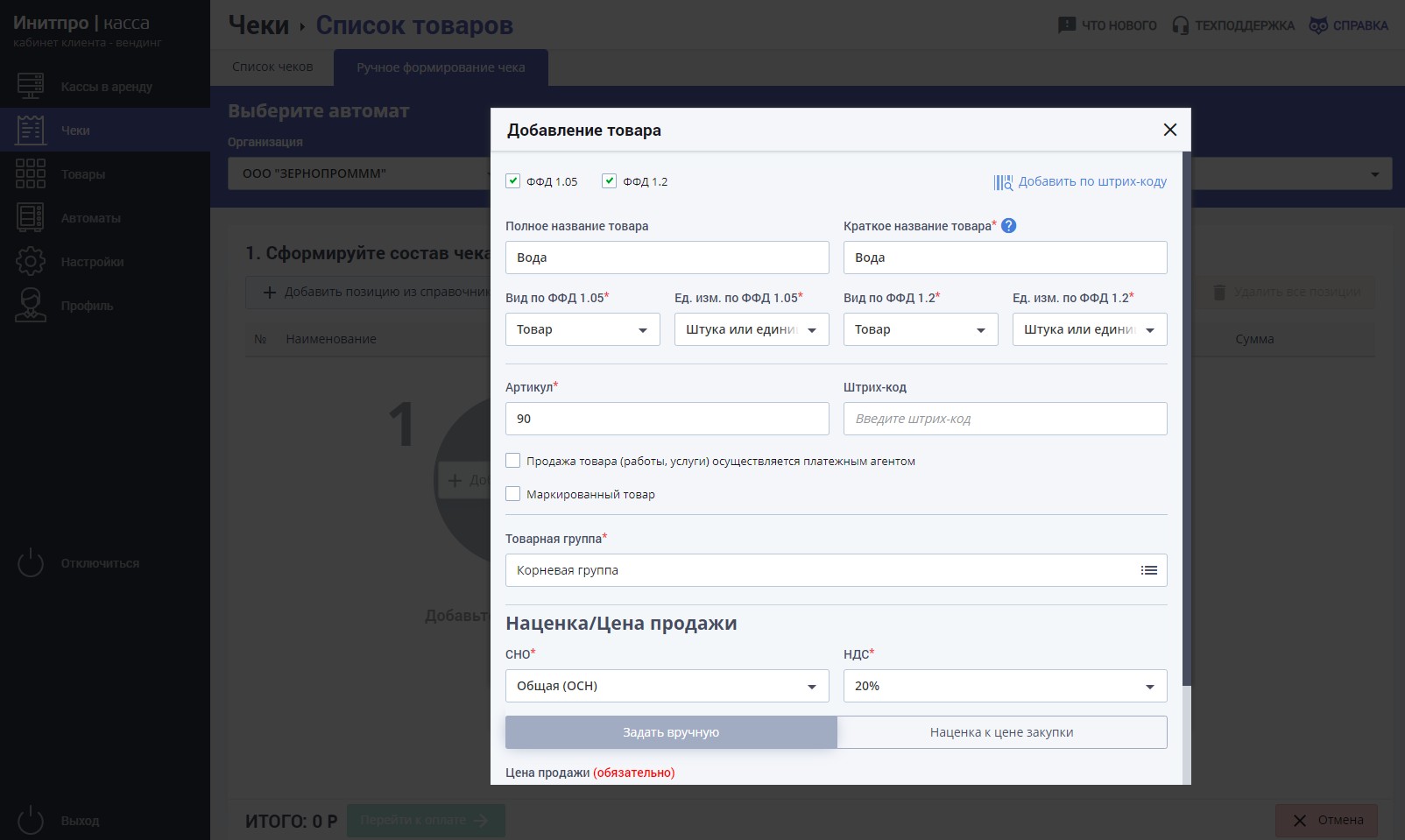Select Задать вручную pricing tab
Screen dimensions: 1405x840
point(671,732)
